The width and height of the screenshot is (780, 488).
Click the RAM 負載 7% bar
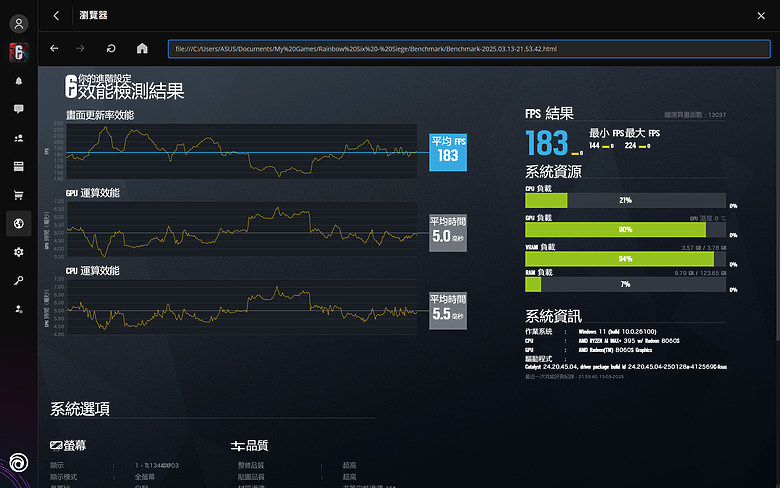pos(625,284)
